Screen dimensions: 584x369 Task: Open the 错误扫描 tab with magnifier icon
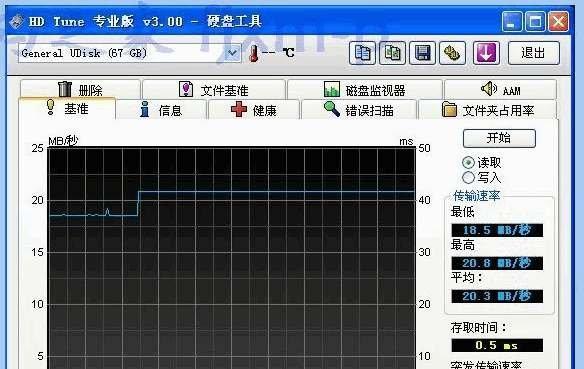coord(358,110)
